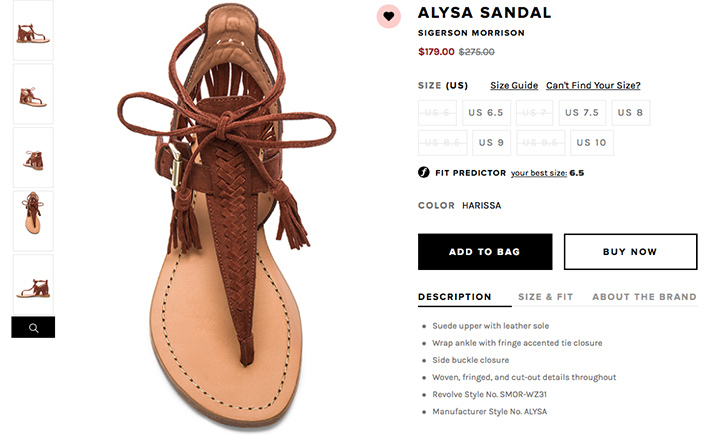Open the Description tab

[x=455, y=297]
